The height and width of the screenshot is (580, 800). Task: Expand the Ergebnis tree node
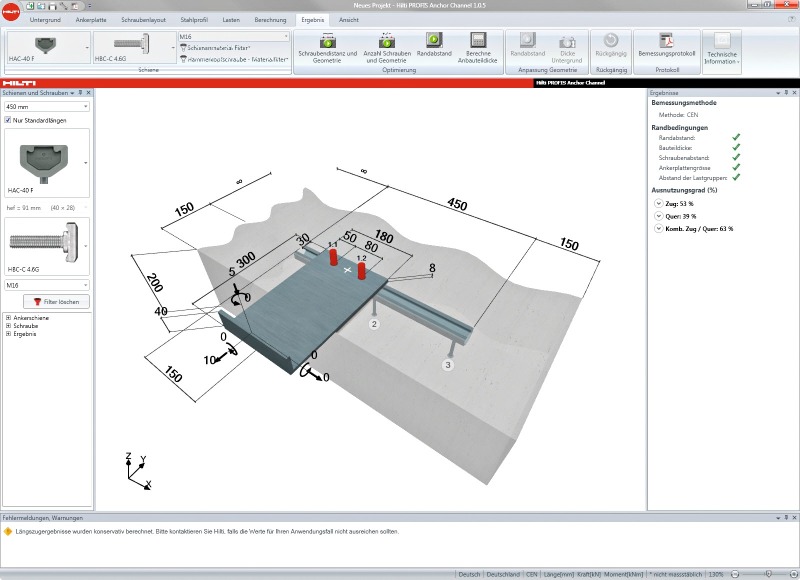click(x=8, y=334)
